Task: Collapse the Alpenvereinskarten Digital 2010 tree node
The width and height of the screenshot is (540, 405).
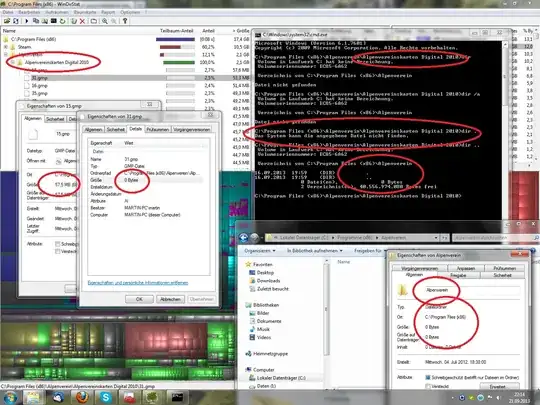Action: click(x=13, y=62)
